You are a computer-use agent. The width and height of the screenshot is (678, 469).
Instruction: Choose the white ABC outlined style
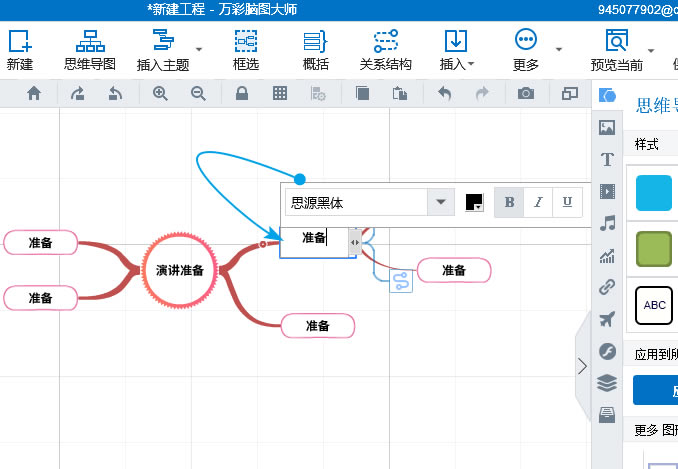[654, 305]
